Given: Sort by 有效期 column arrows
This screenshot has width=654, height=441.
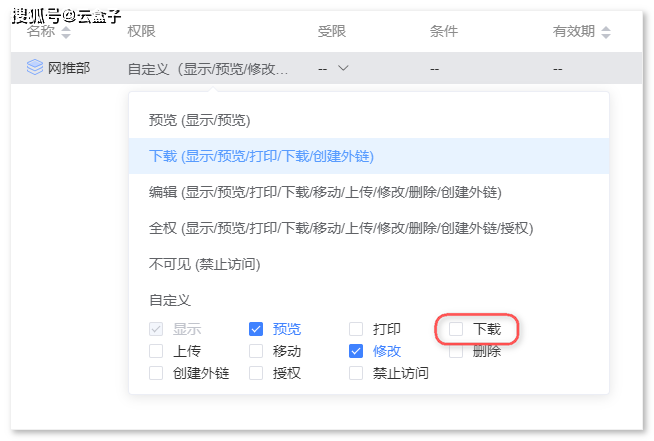Looking at the screenshot, I should (606, 32).
